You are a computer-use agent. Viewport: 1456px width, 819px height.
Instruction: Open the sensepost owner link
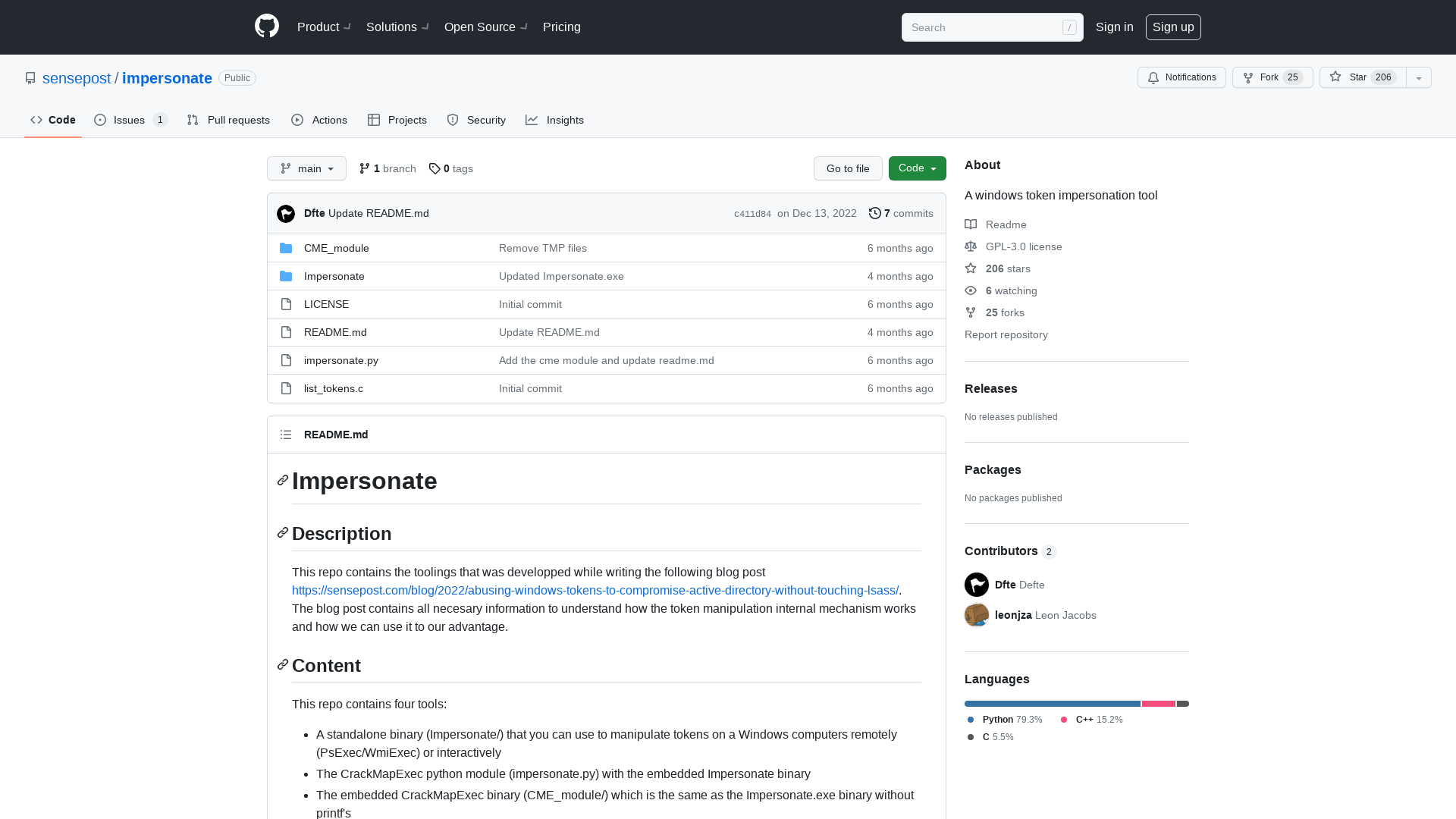tap(77, 78)
